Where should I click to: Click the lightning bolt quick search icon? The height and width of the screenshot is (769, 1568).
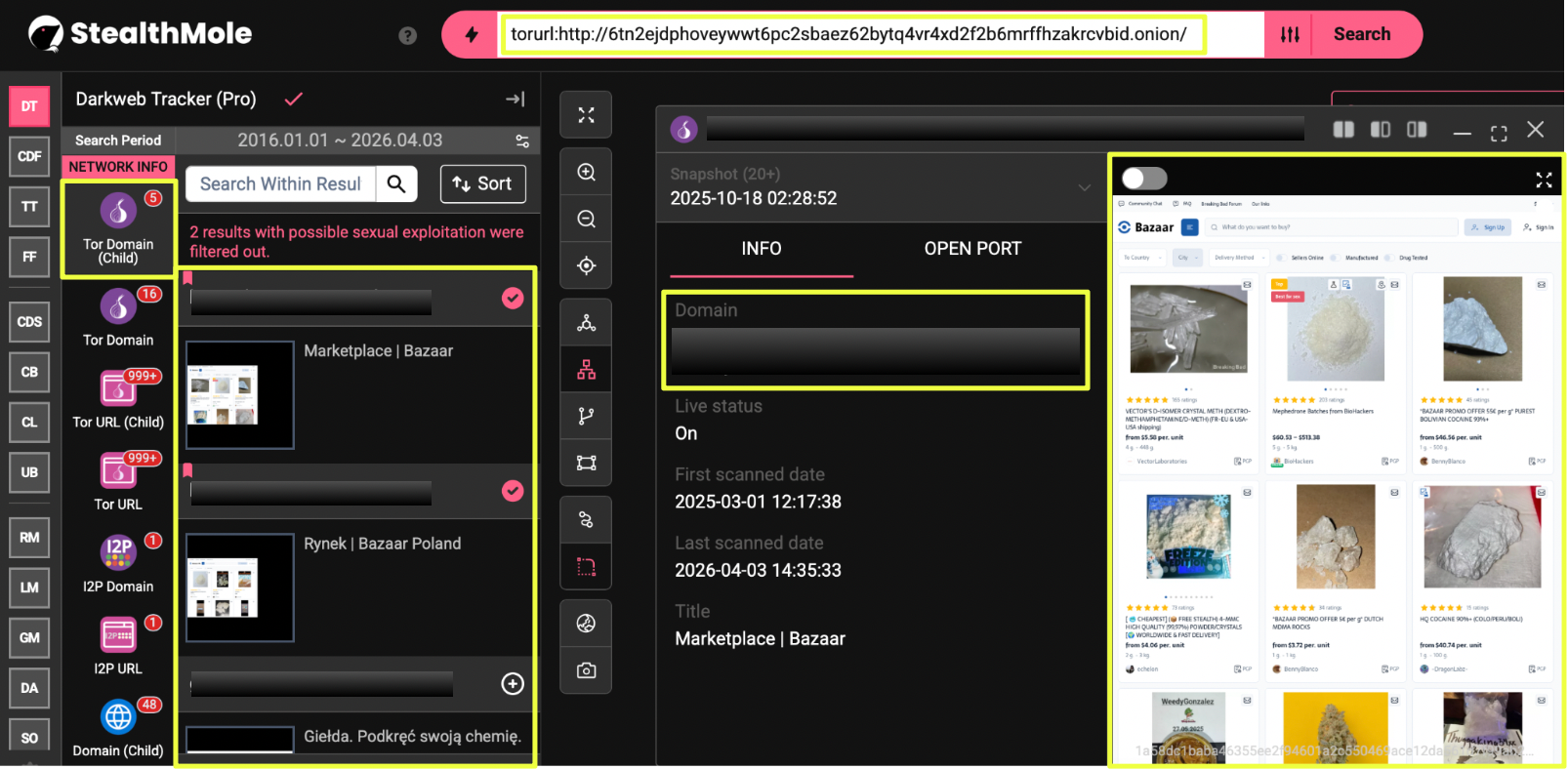point(472,35)
